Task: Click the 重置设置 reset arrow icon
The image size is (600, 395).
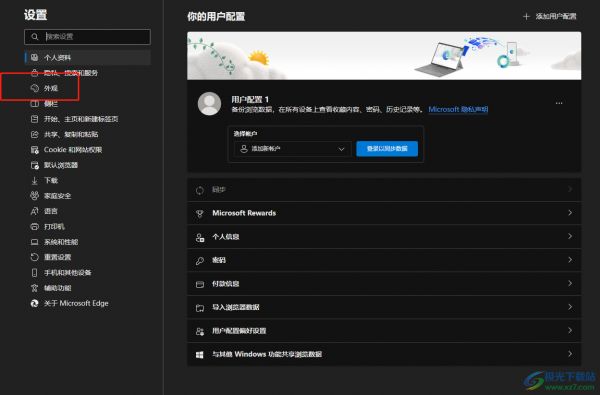Action: pos(34,257)
